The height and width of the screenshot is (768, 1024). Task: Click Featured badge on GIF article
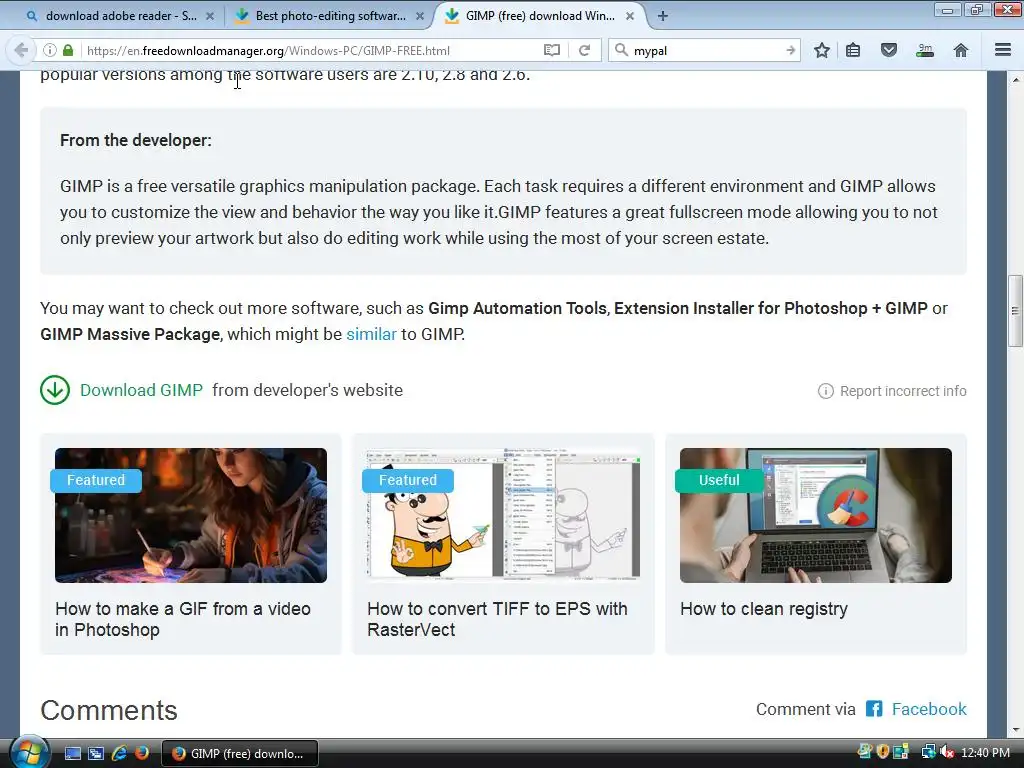[96, 480]
